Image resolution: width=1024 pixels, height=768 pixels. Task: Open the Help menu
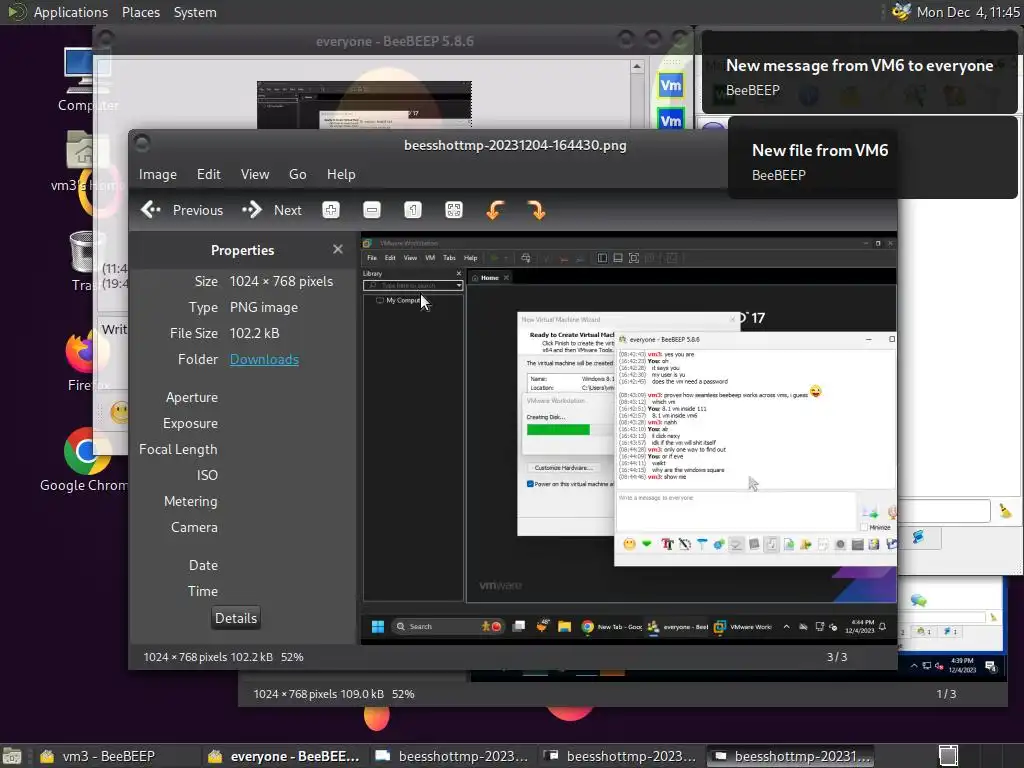pyautogui.click(x=341, y=174)
